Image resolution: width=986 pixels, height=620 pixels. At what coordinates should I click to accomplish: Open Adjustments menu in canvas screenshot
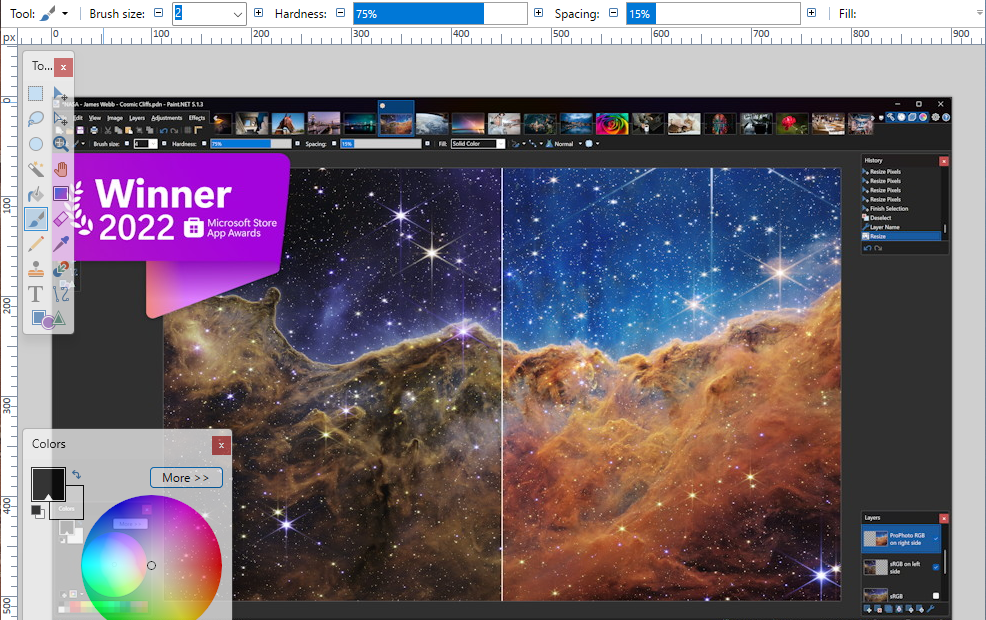pos(167,118)
